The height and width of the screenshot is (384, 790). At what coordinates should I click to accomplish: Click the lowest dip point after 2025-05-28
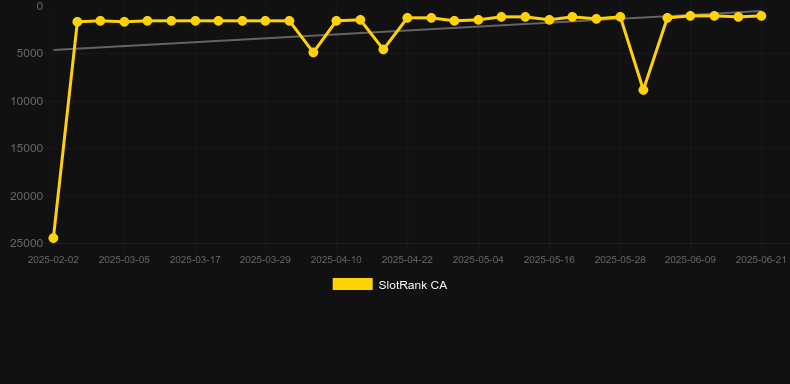[x=643, y=90]
